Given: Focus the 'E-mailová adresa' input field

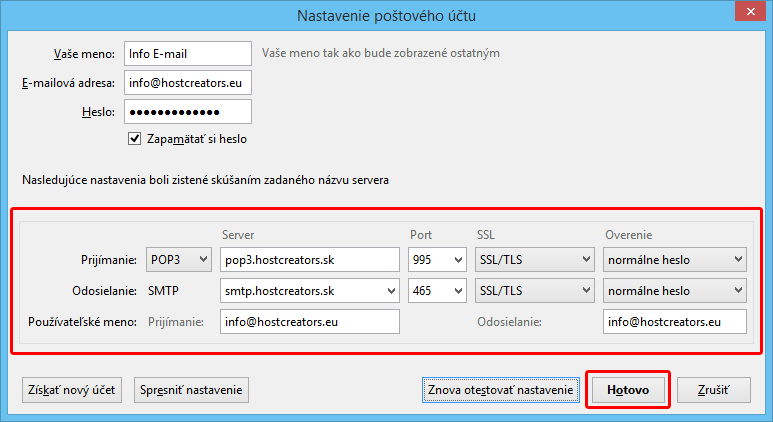Looking at the screenshot, I should pyautogui.click(x=188, y=82).
